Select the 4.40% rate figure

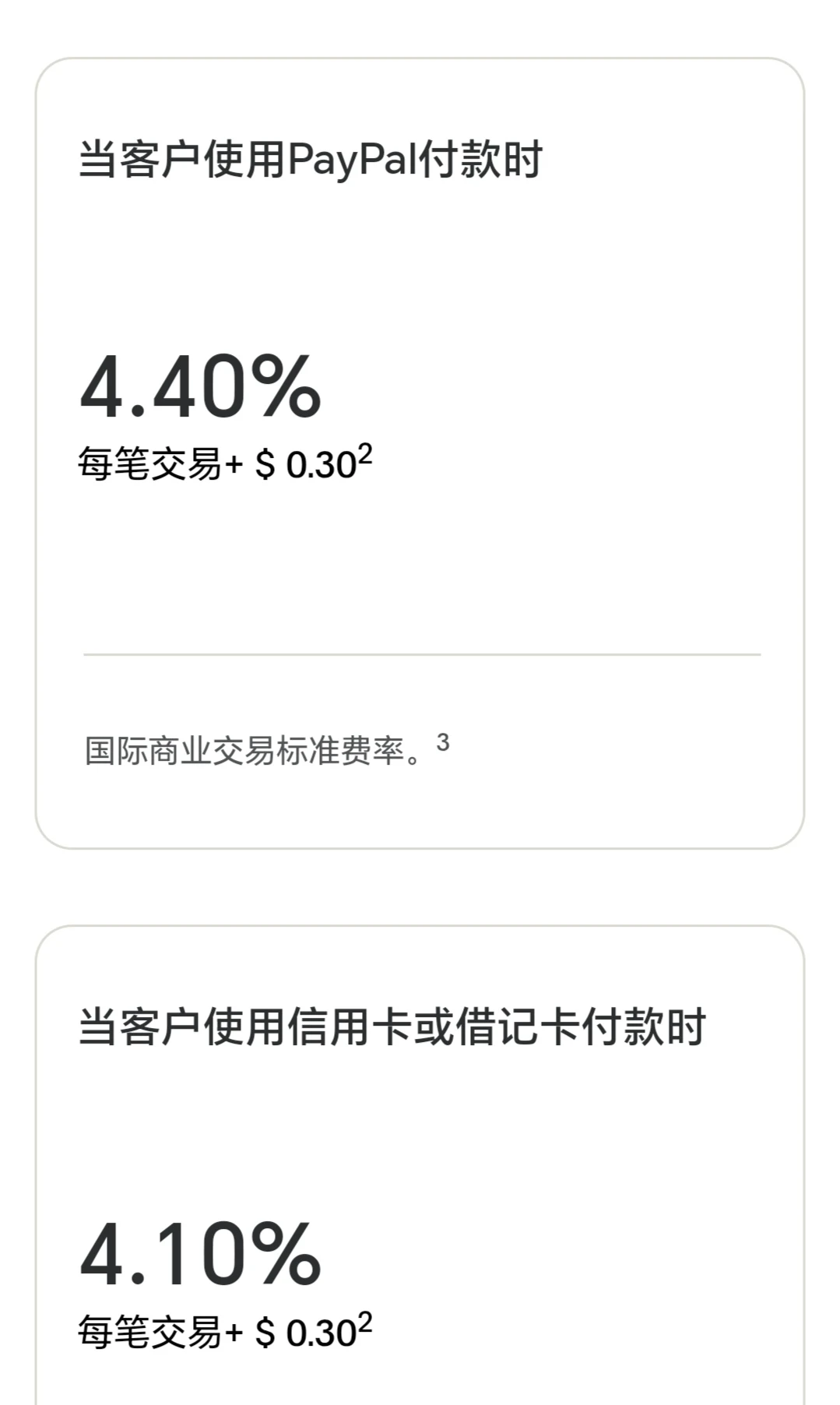pyautogui.click(x=200, y=386)
